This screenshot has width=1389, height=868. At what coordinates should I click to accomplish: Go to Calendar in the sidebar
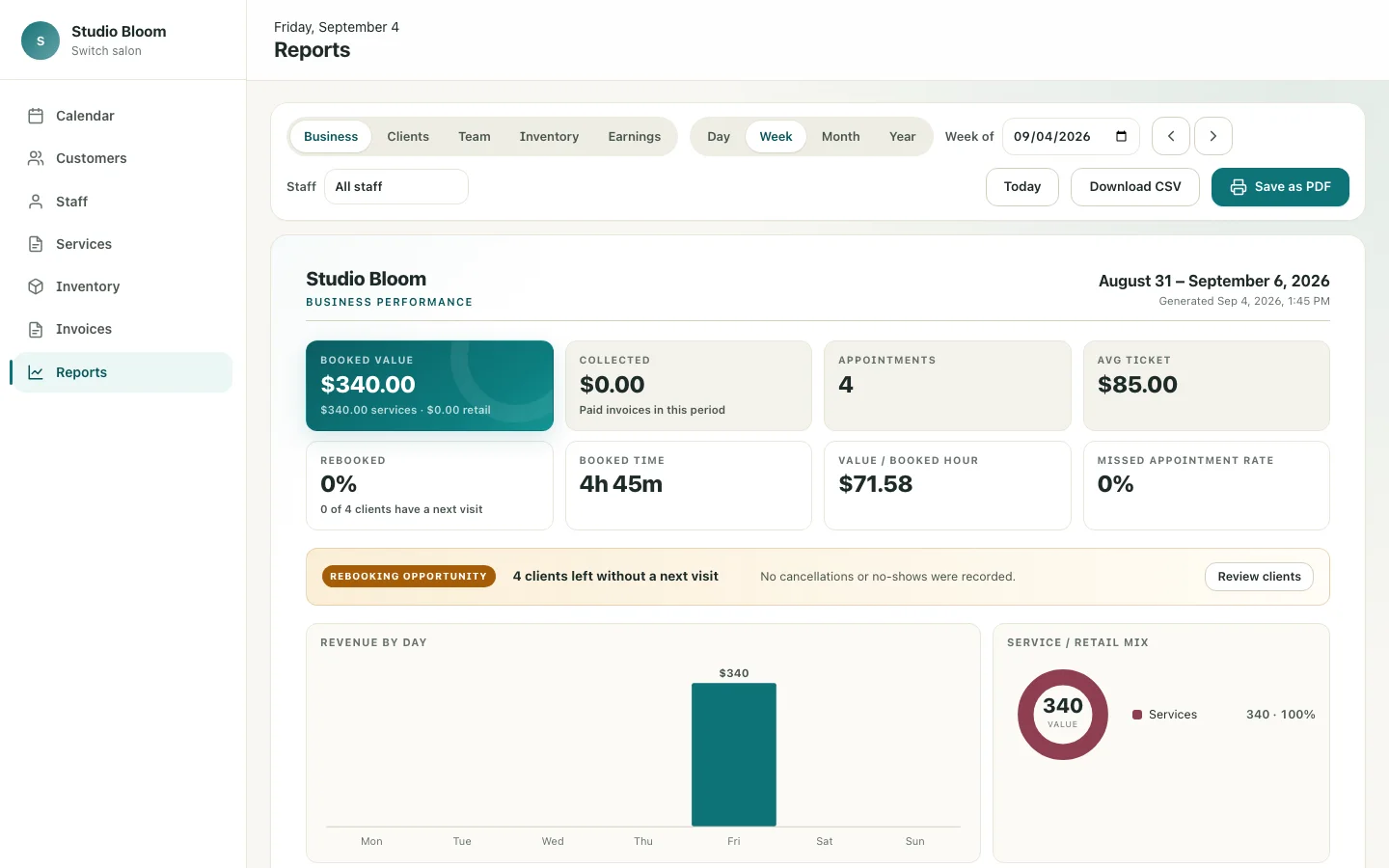point(123,116)
